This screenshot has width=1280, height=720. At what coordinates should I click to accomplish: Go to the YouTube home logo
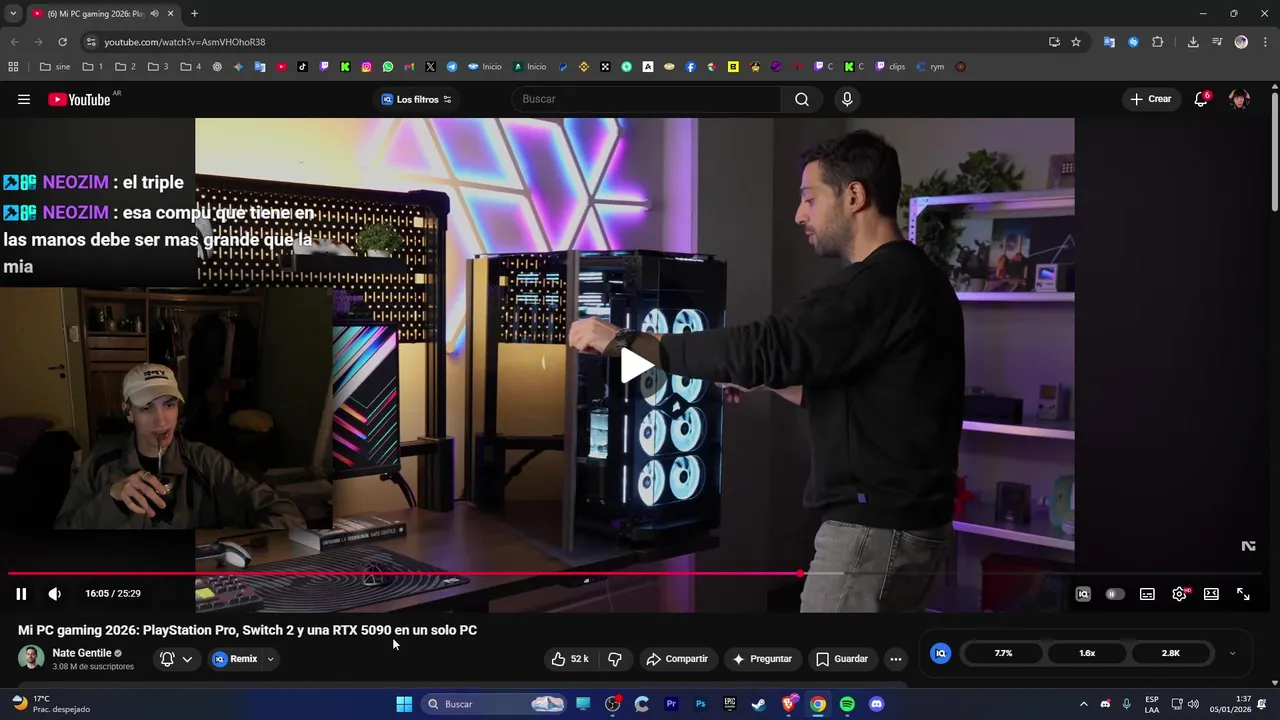tap(79, 99)
